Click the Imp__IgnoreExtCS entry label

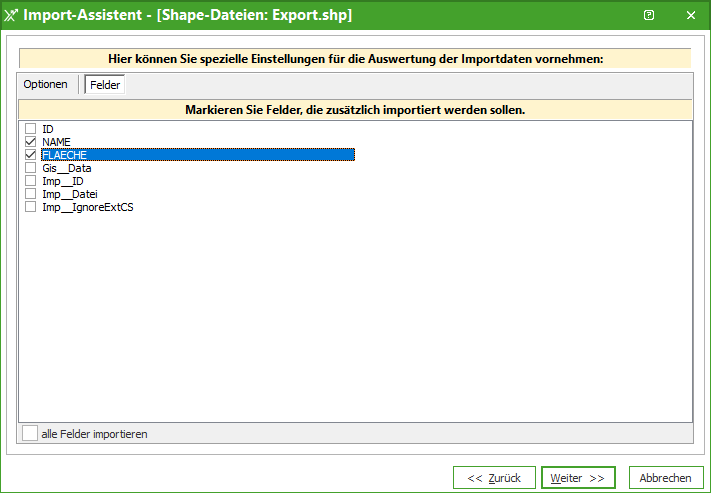coord(87,207)
